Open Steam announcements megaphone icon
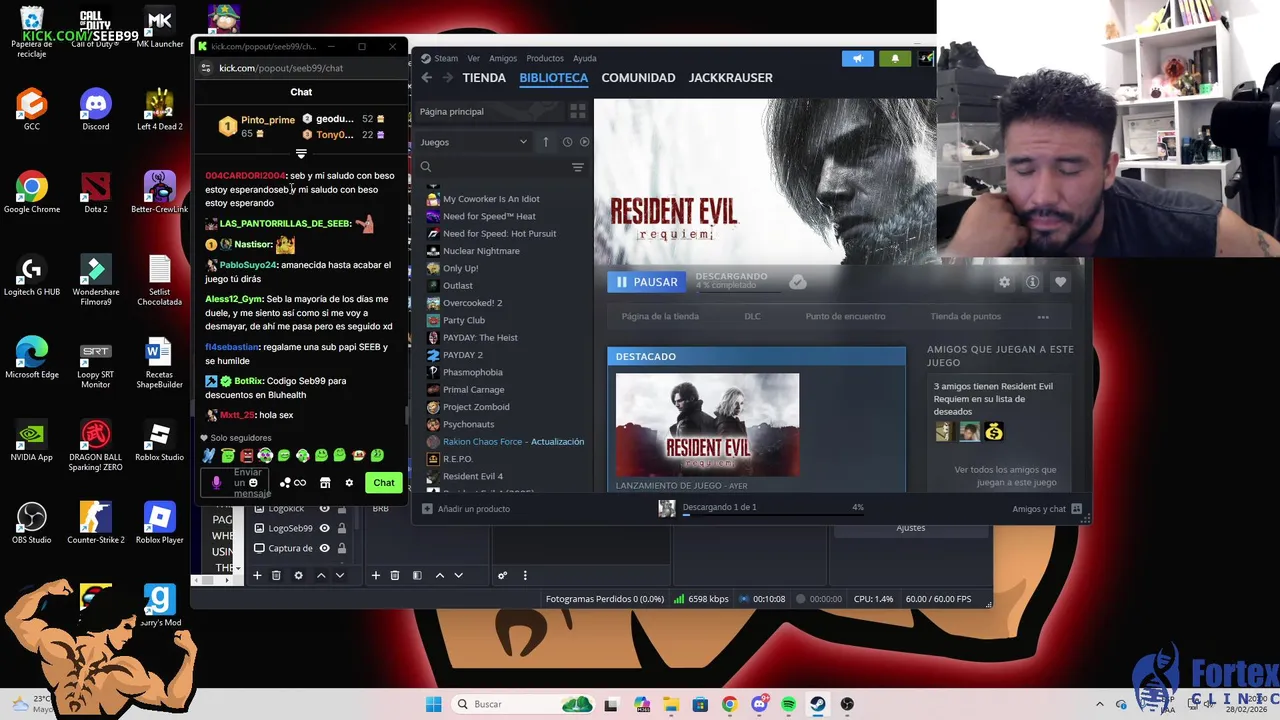The height and width of the screenshot is (720, 1280). point(858,58)
